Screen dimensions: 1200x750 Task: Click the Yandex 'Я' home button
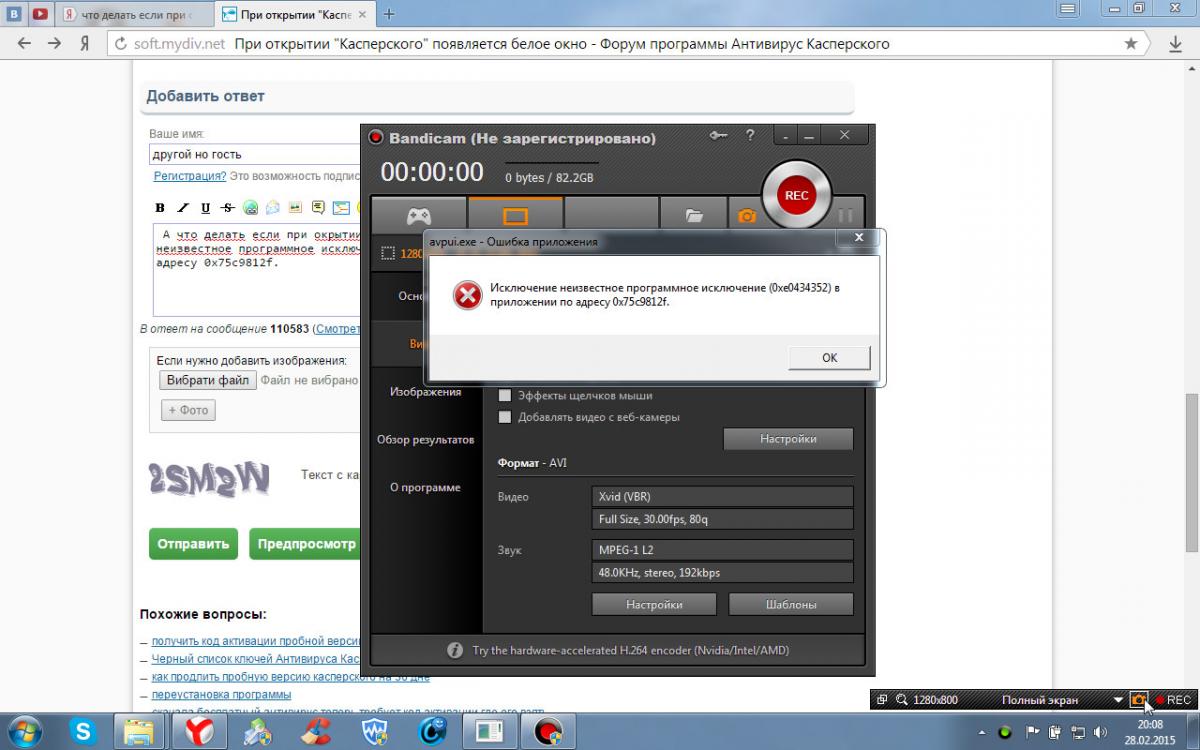click(85, 44)
